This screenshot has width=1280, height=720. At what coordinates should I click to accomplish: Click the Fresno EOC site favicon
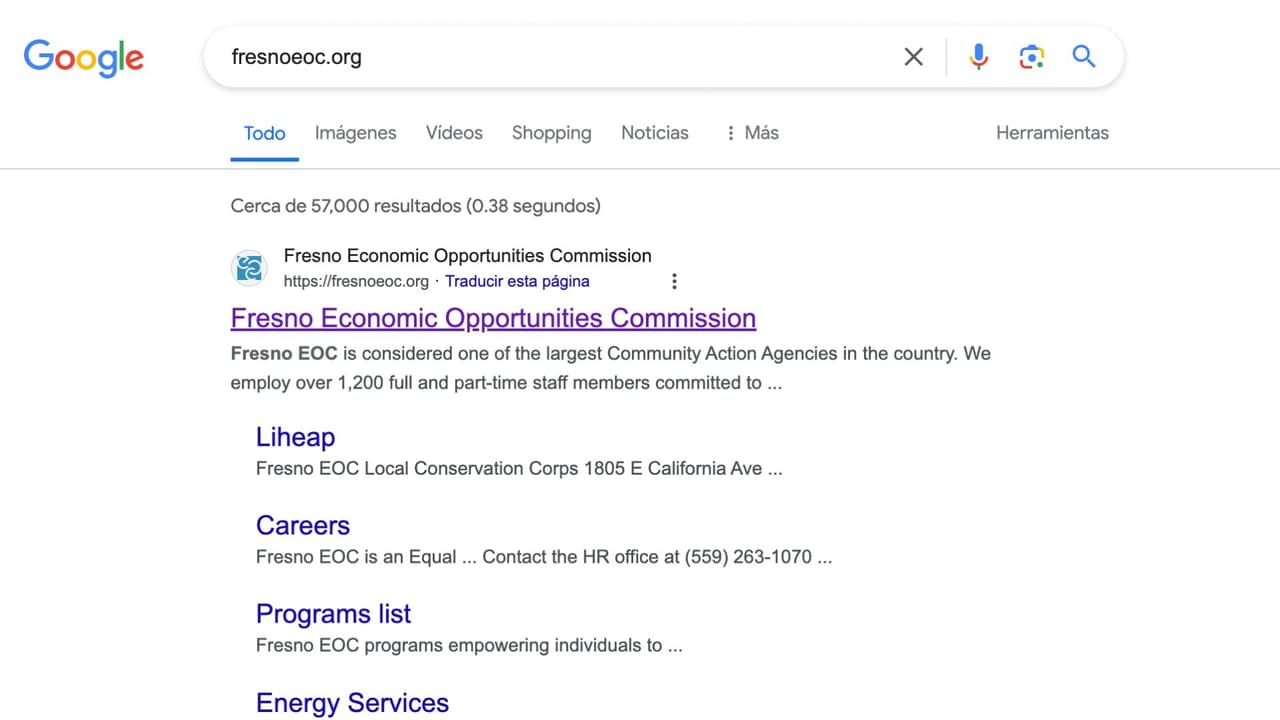point(248,268)
